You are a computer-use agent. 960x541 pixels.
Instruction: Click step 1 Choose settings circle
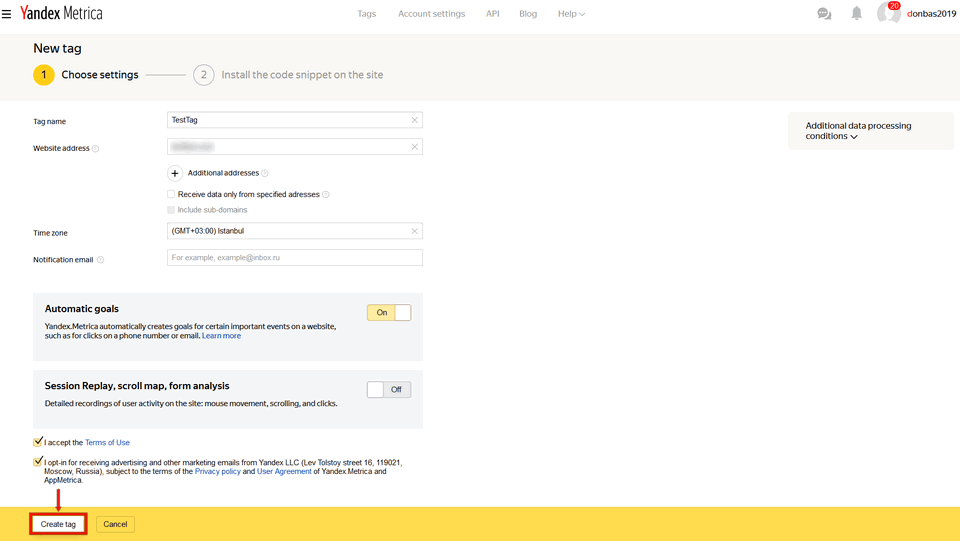(43, 75)
